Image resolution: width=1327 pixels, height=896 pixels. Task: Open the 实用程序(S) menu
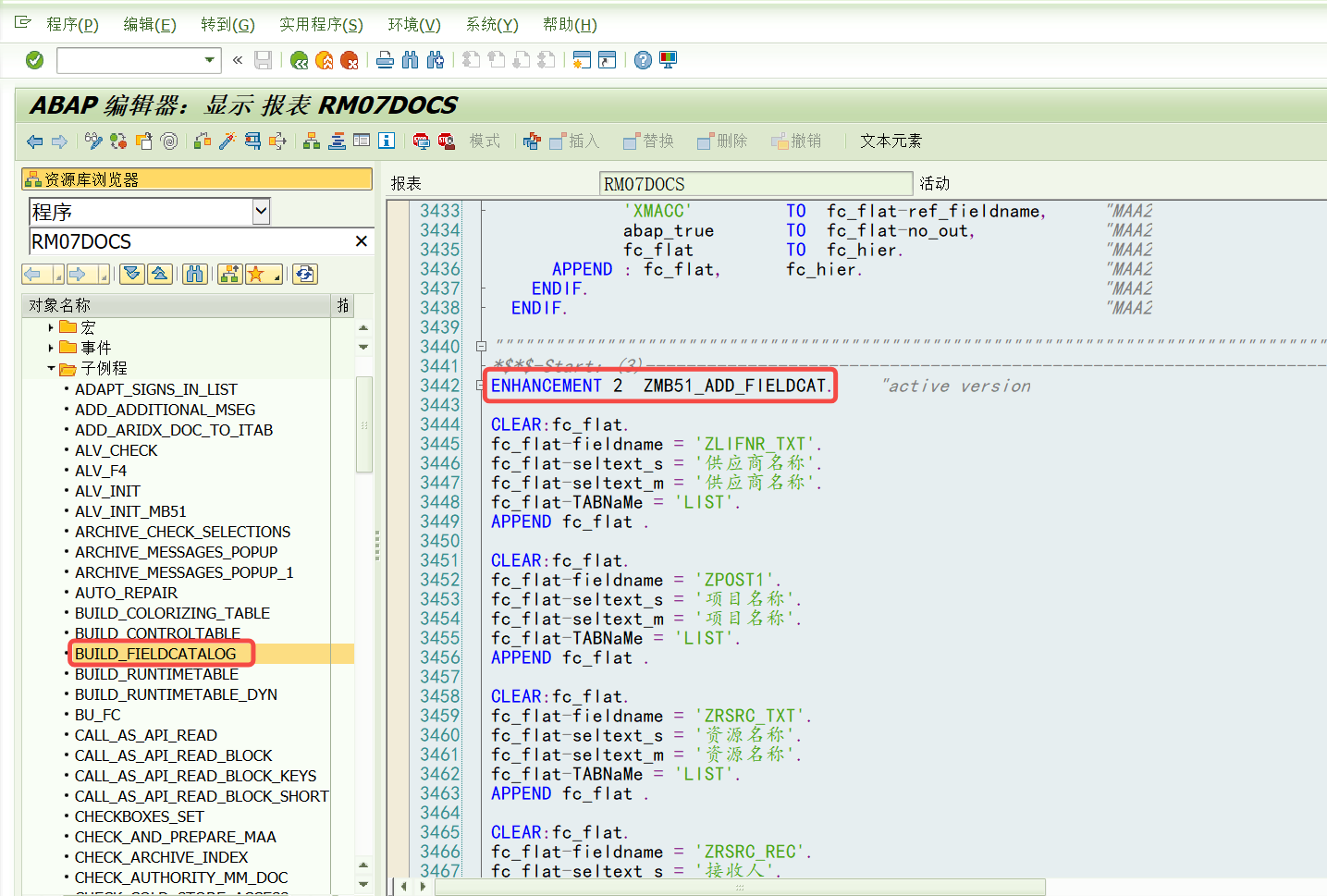pos(321,24)
